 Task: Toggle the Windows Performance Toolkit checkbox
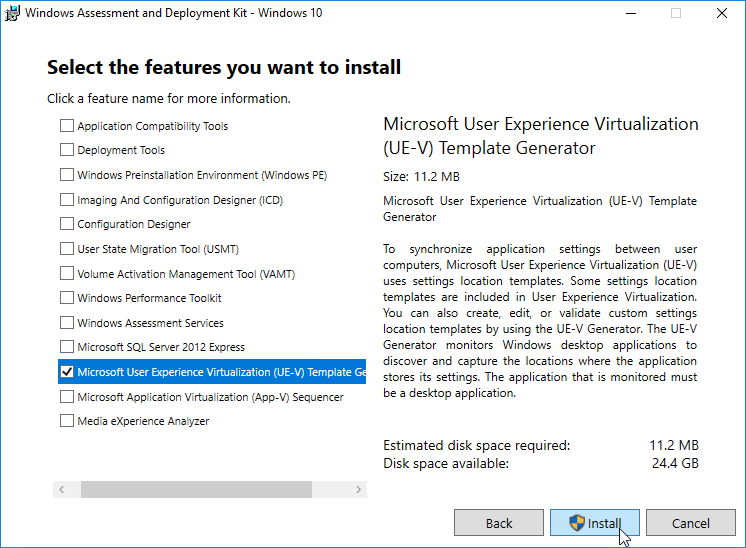pyautogui.click(x=67, y=298)
